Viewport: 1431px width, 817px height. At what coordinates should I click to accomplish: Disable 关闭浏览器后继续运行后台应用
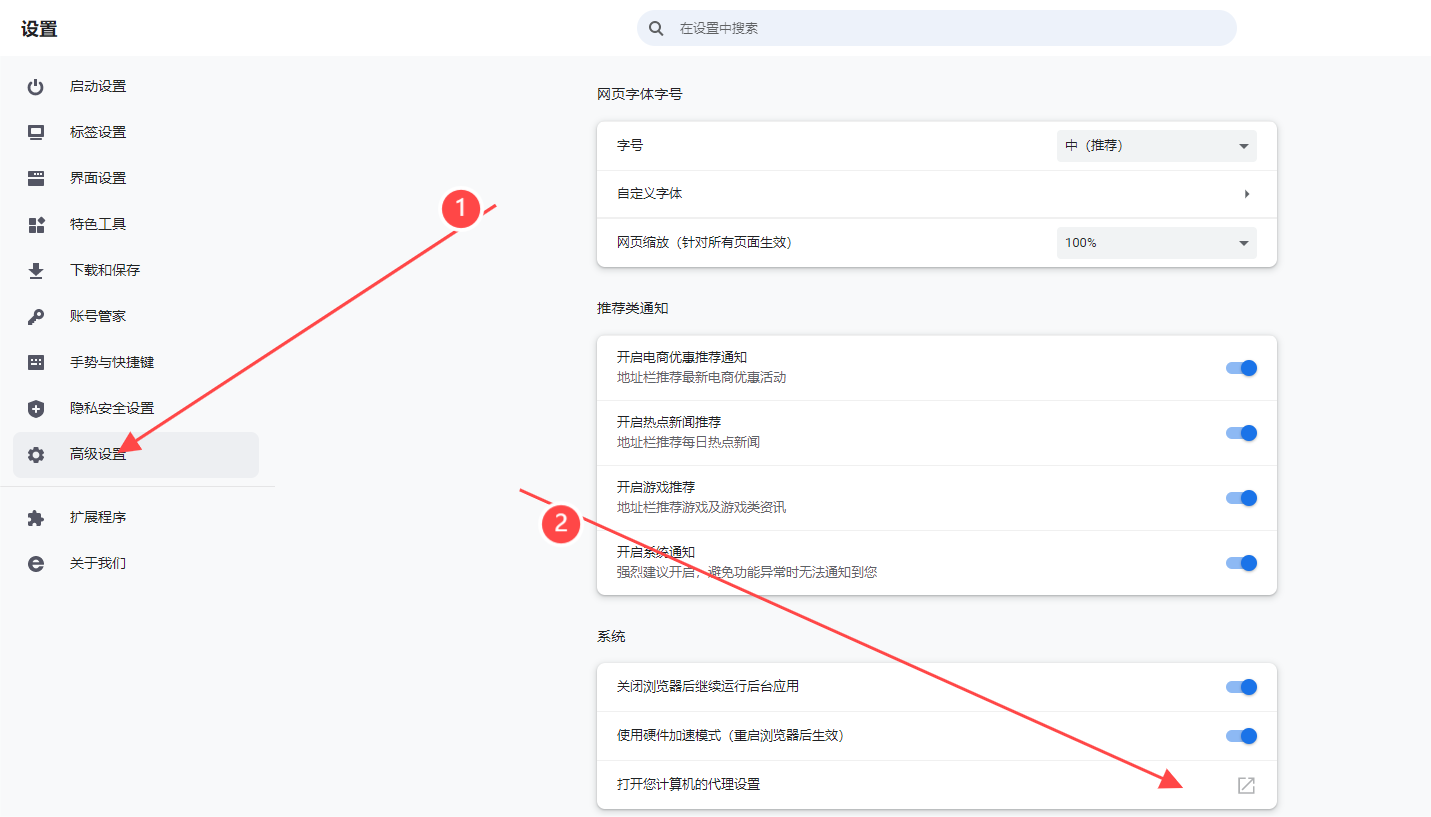(1240, 687)
